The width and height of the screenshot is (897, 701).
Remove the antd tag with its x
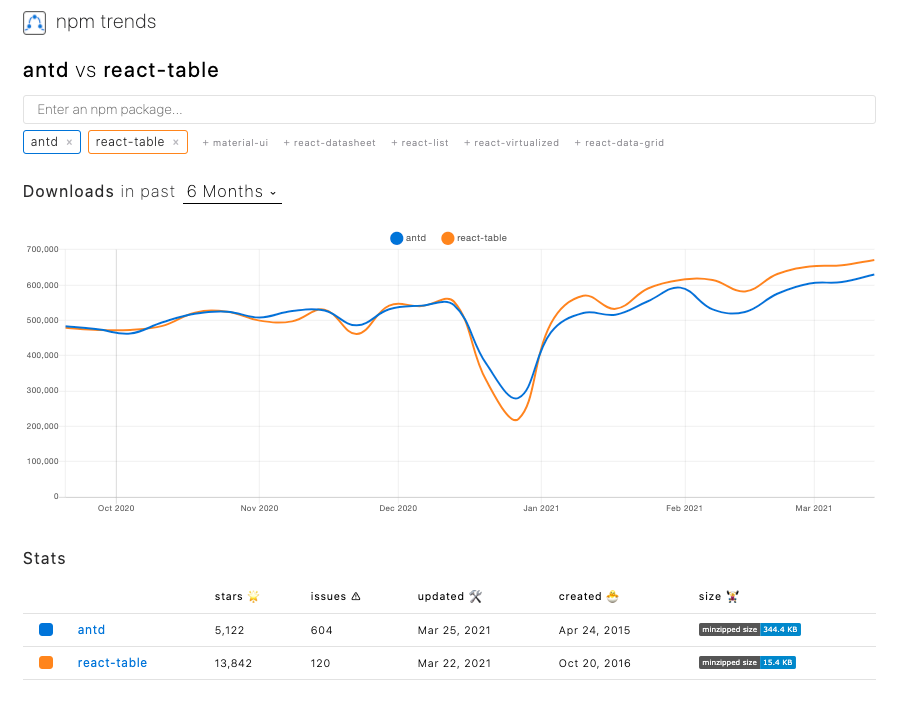pos(69,142)
